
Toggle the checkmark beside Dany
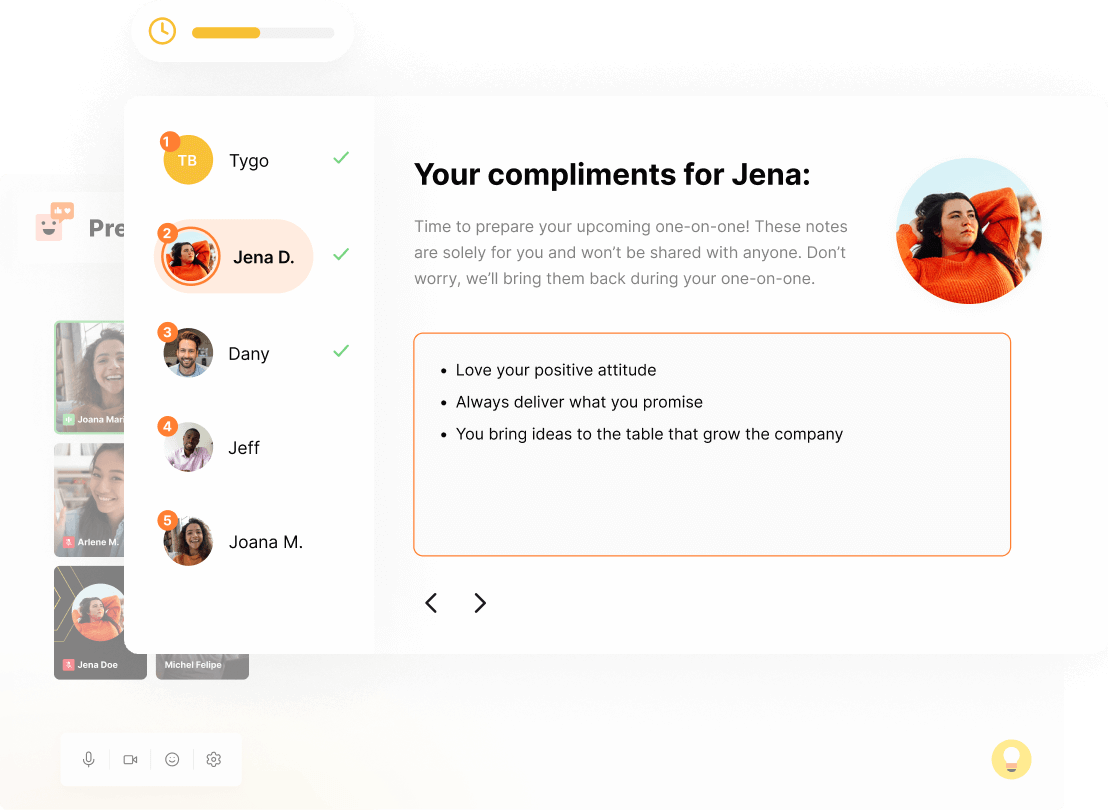point(341,350)
